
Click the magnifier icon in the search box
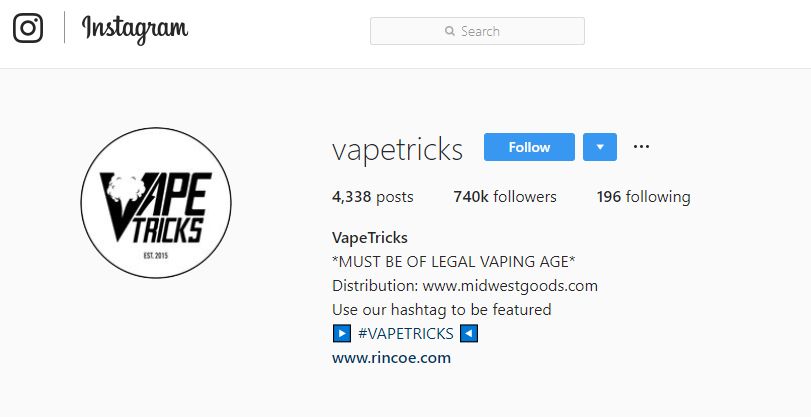click(449, 31)
